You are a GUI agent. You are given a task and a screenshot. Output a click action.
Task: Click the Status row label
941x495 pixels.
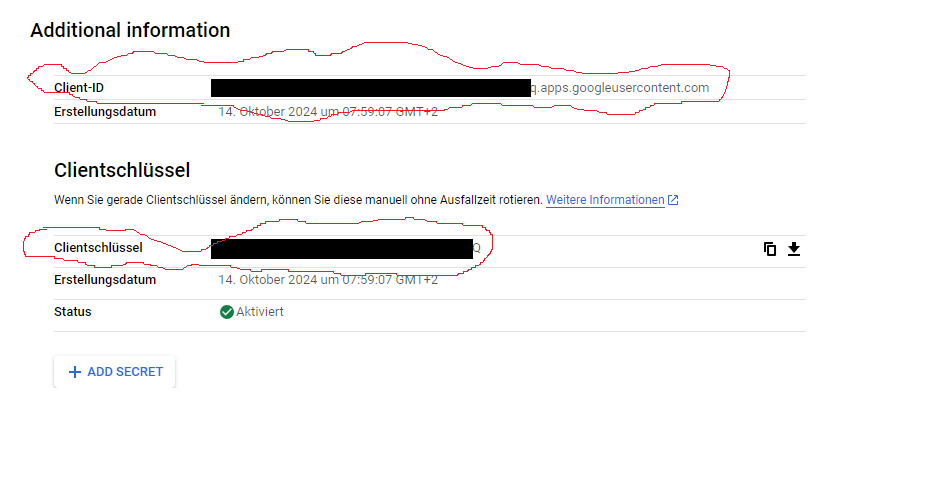(x=73, y=312)
